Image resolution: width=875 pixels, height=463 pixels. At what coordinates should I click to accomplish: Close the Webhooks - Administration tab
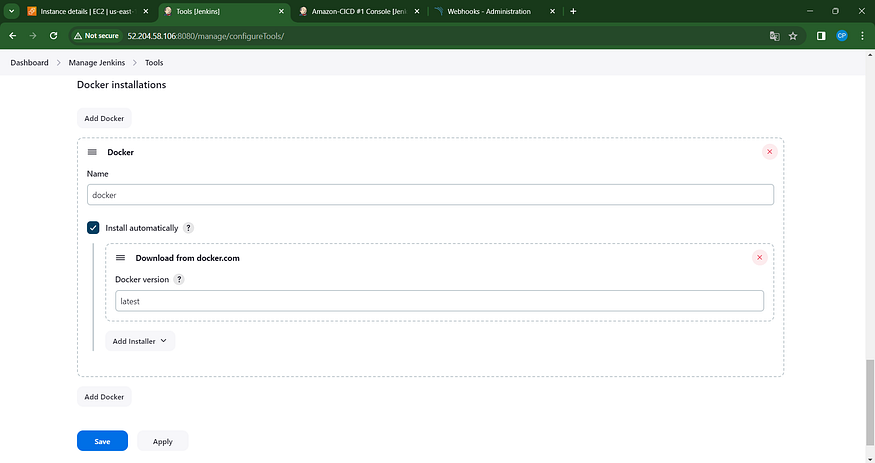[552, 11]
